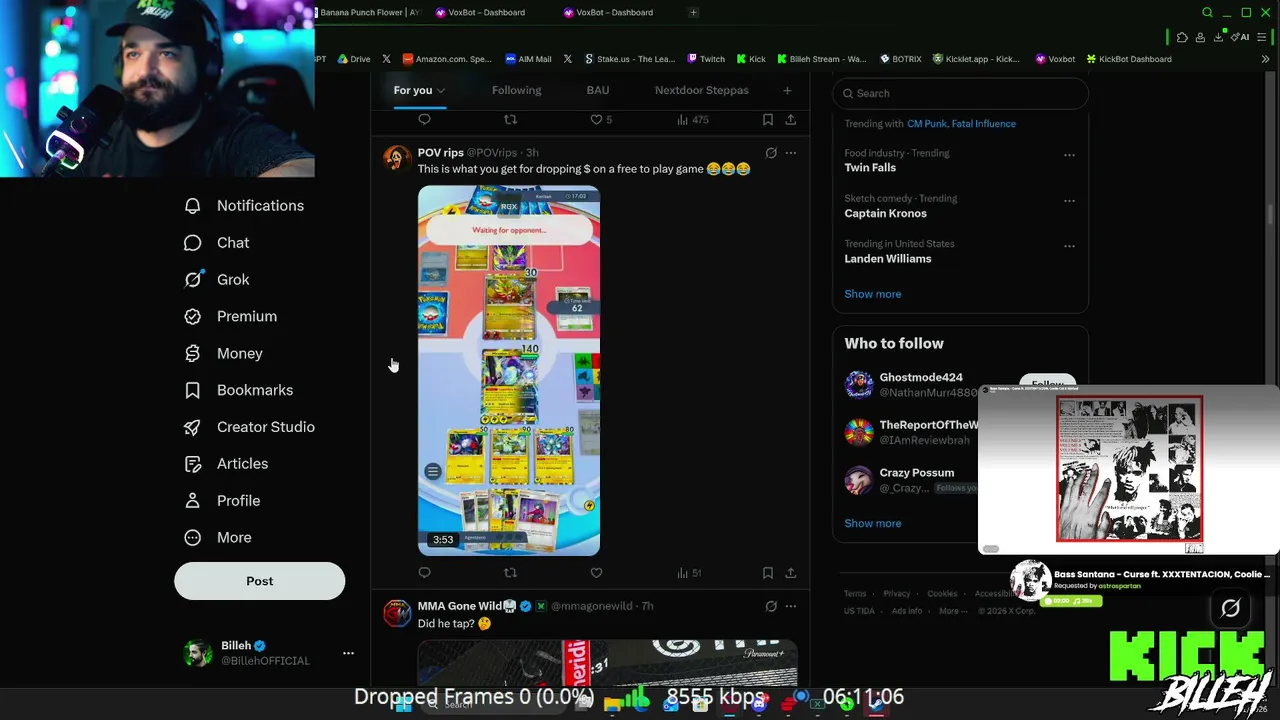
Task: Share the post with 475 views
Action: pos(790,120)
